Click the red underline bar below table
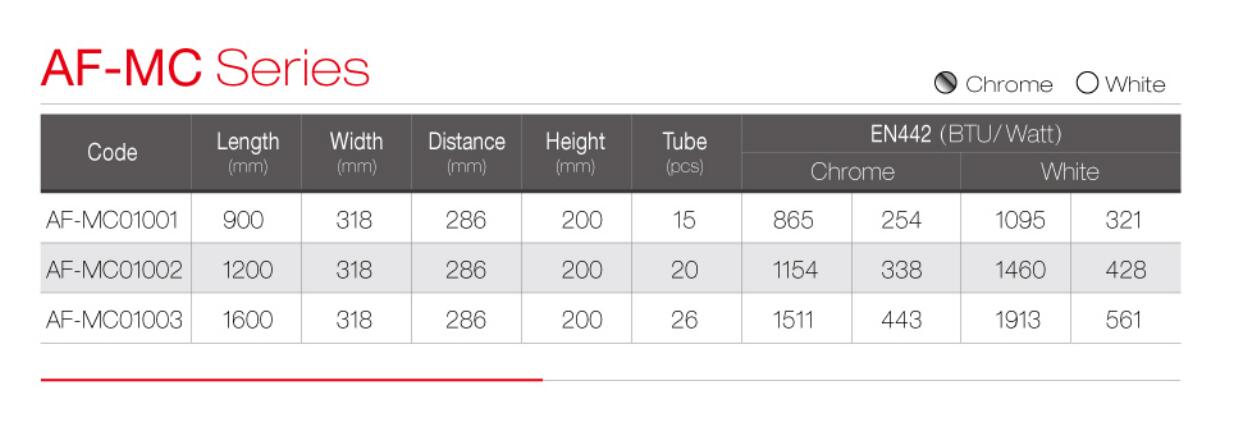Screen dimensions: 1240x441 point(291,379)
